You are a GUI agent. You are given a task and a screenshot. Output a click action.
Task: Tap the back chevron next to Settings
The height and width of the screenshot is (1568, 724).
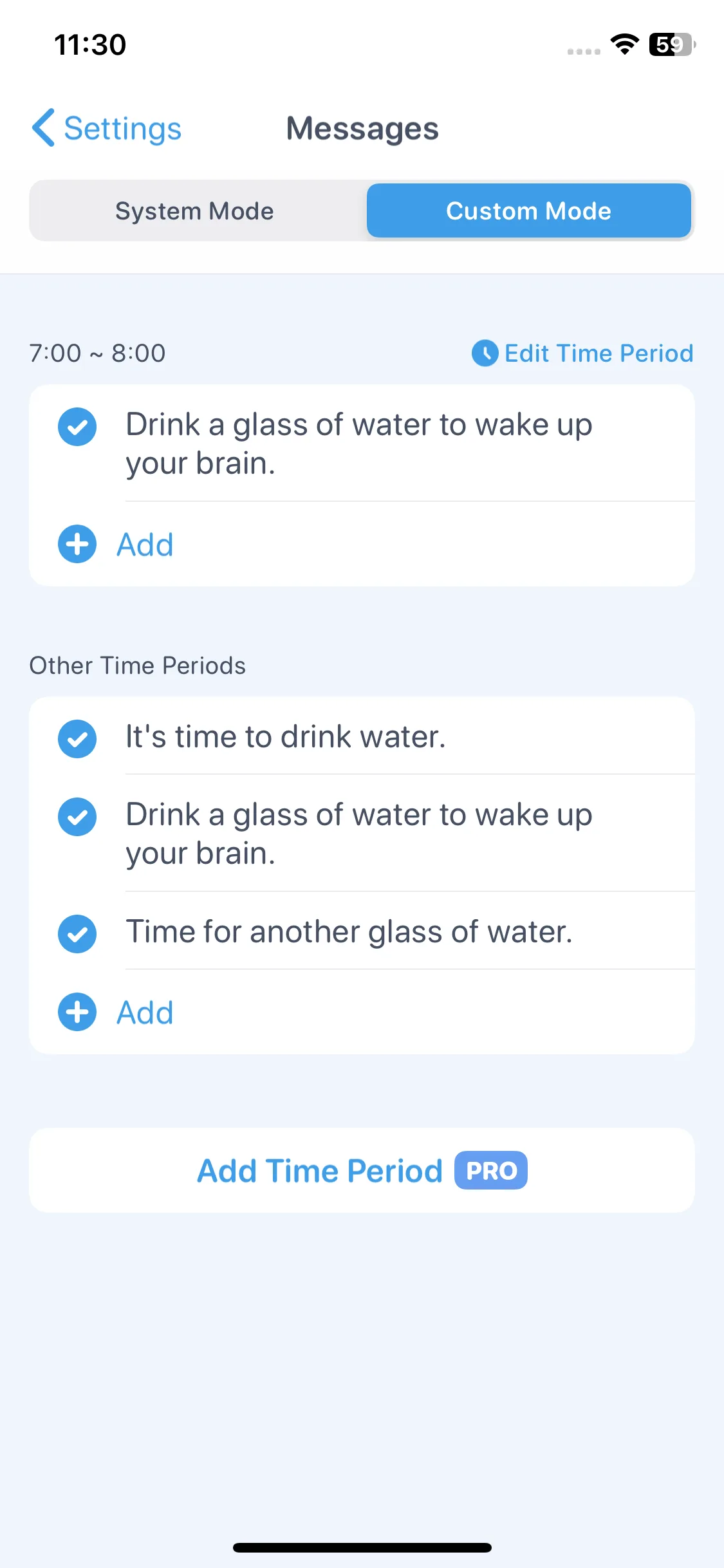[x=43, y=128]
